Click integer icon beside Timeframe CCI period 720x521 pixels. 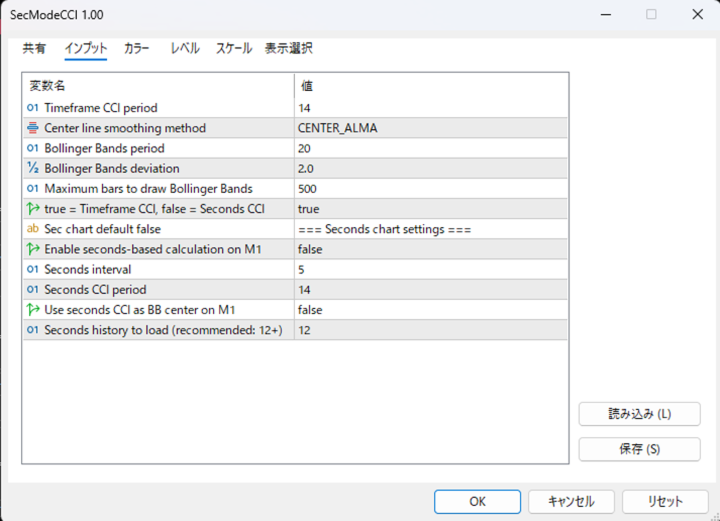point(33,108)
